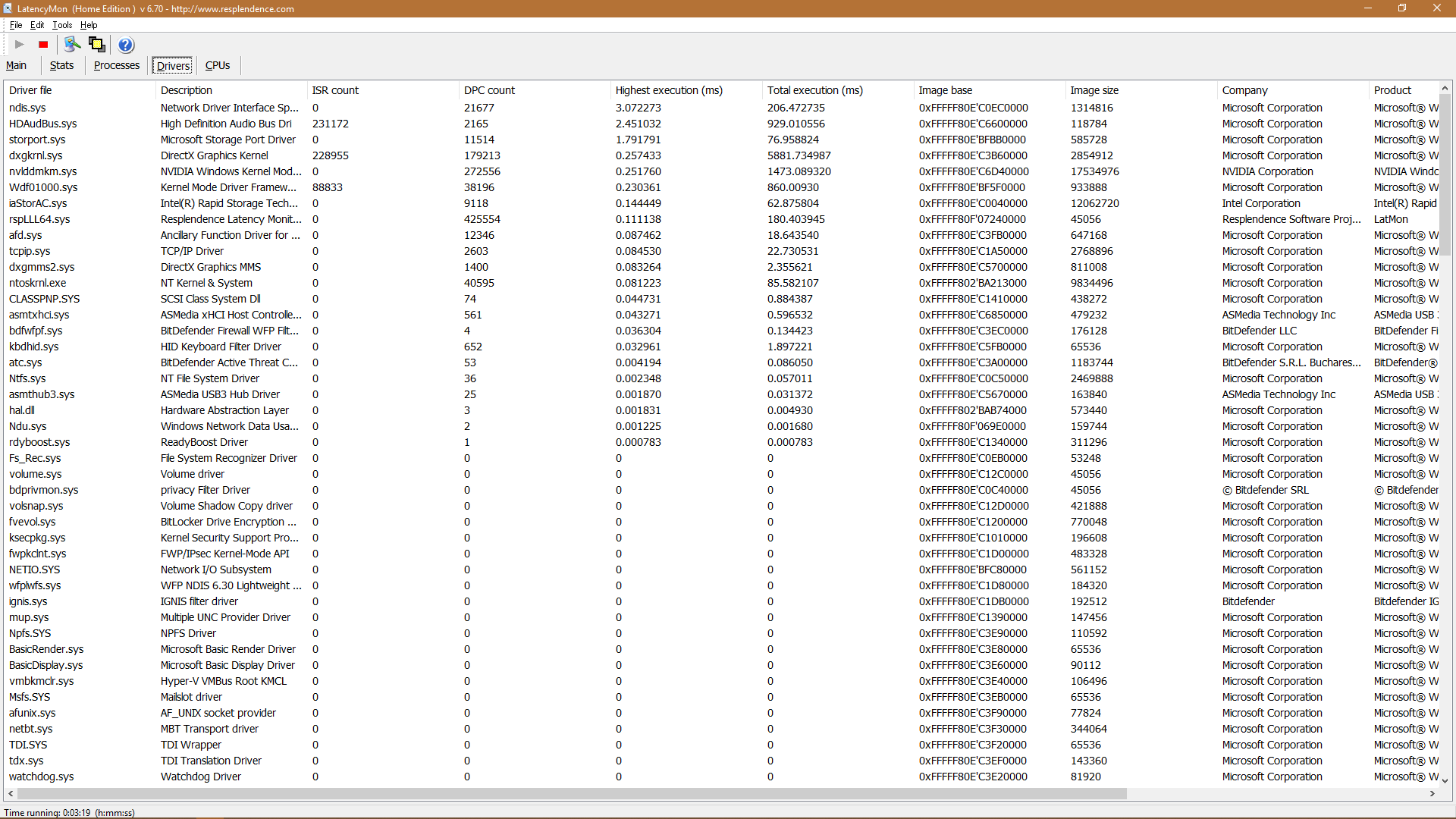1456x819 pixels.
Task: Click the Copy to clipboard icon
Action: point(98,44)
